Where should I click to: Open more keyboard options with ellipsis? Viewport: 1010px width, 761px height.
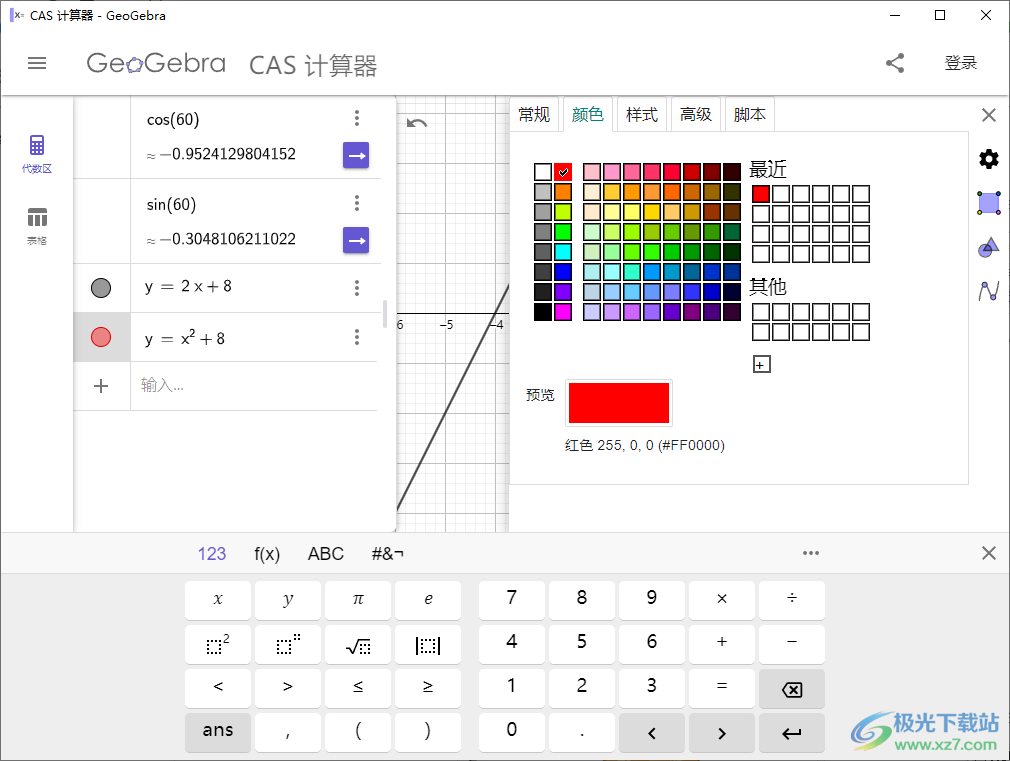point(811,552)
